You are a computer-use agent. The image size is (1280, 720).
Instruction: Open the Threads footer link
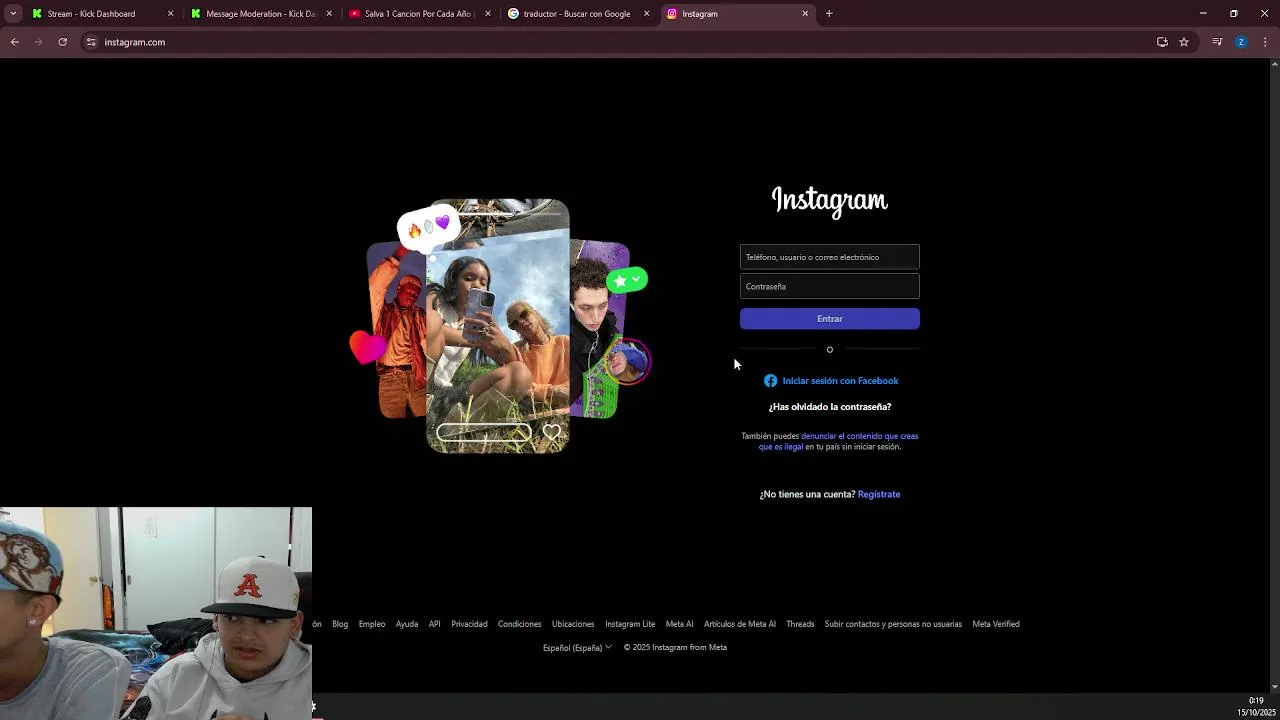[x=800, y=624]
